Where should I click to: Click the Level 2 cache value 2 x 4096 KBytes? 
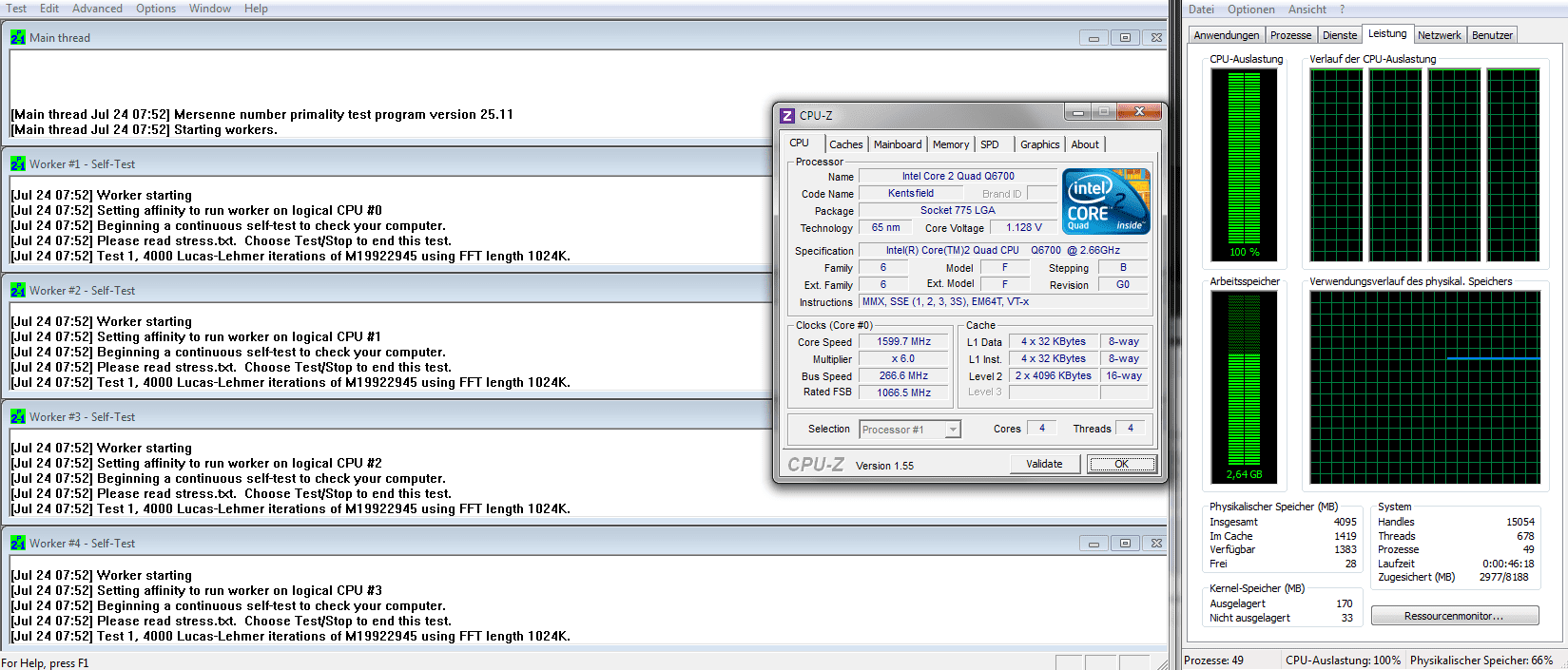point(1053,375)
